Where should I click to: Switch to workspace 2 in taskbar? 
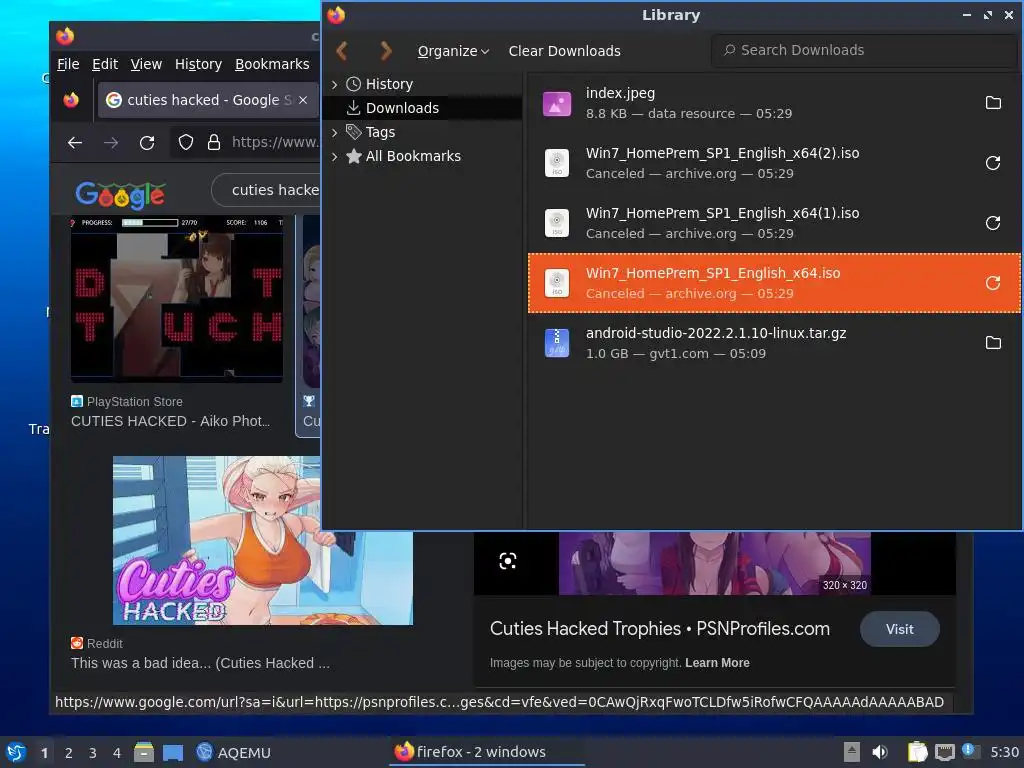click(69, 753)
